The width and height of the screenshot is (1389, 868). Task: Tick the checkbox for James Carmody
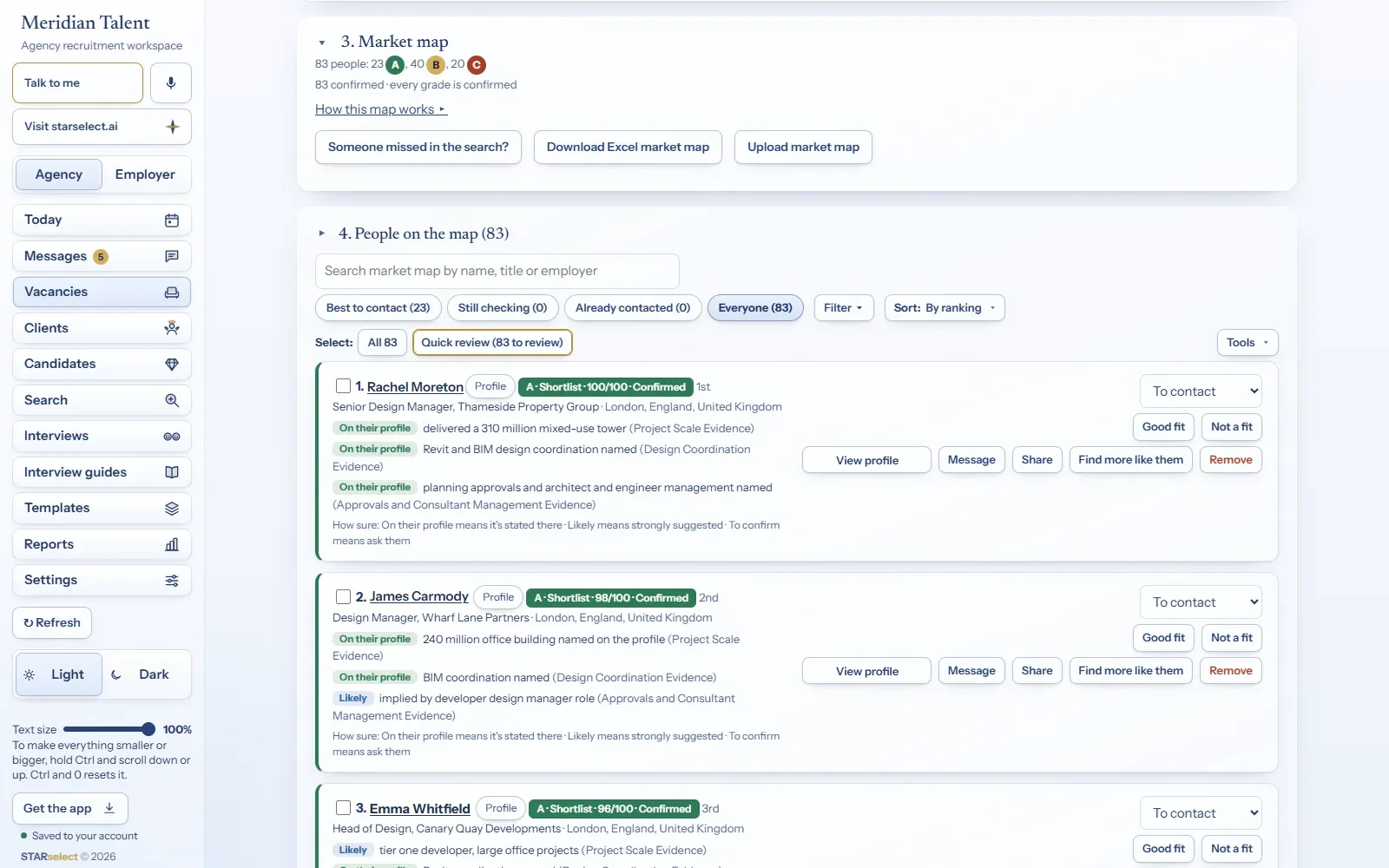point(343,596)
